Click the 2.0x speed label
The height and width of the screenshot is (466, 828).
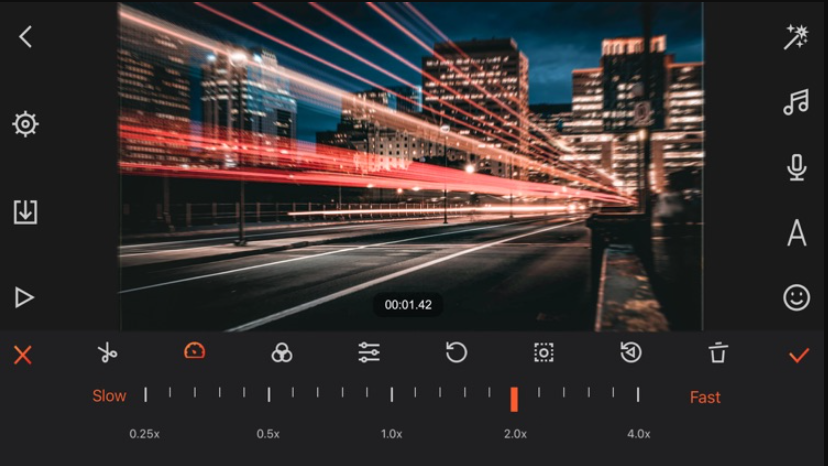tap(515, 434)
